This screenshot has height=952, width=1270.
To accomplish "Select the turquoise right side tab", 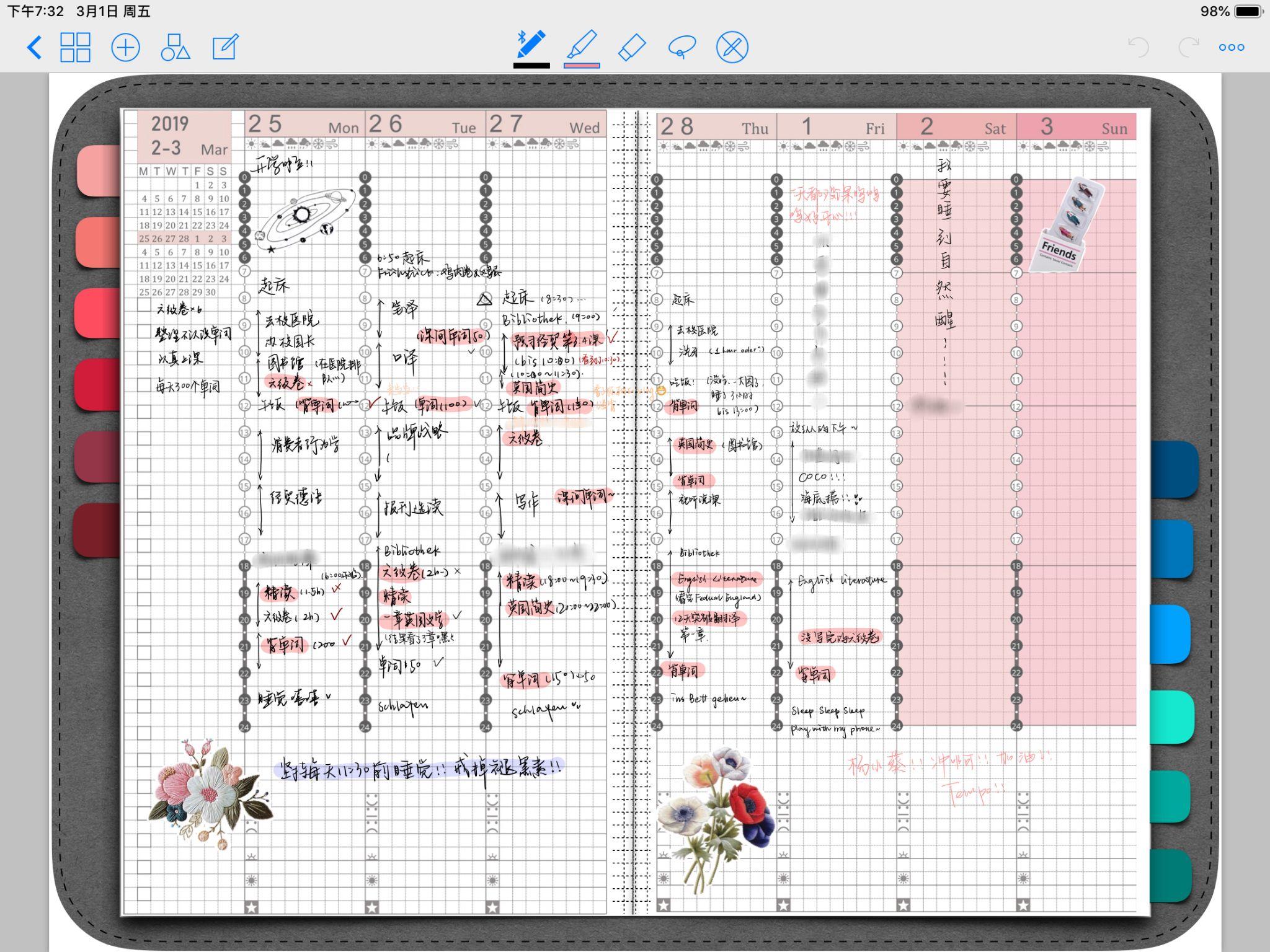I will coord(1172,716).
